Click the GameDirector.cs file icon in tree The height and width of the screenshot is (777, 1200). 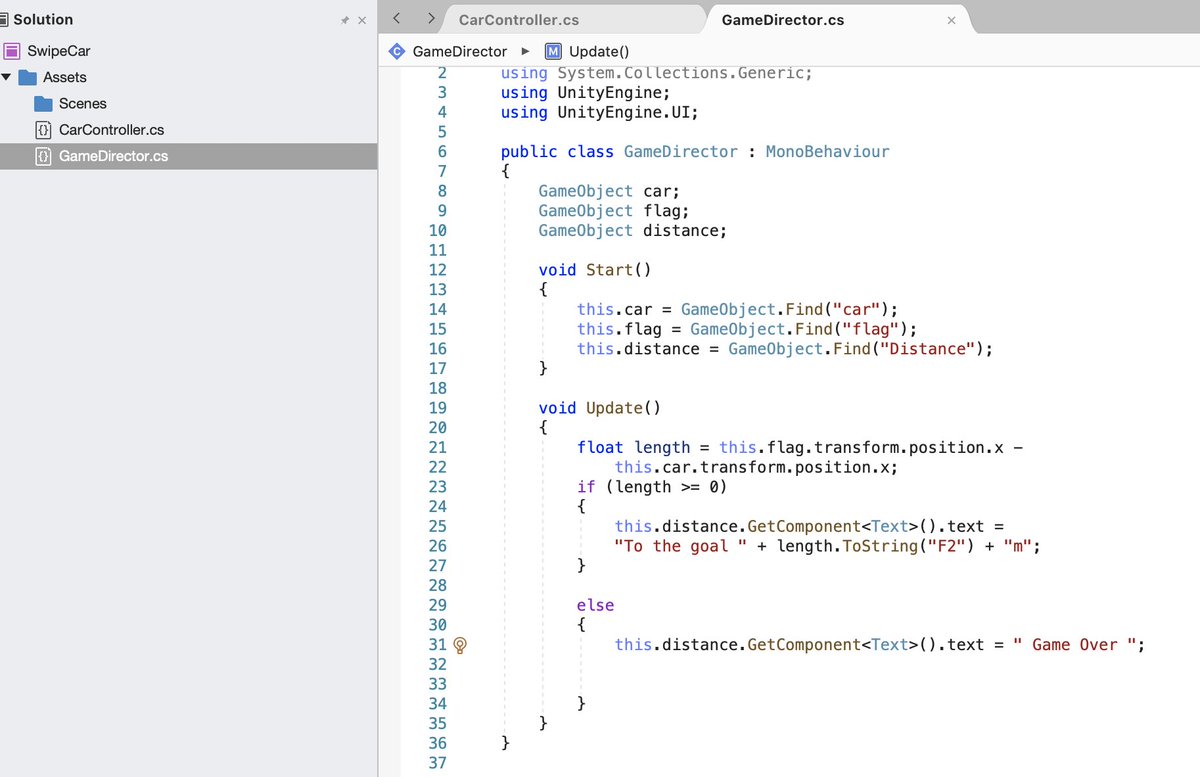pyautogui.click(x=43, y=156)
